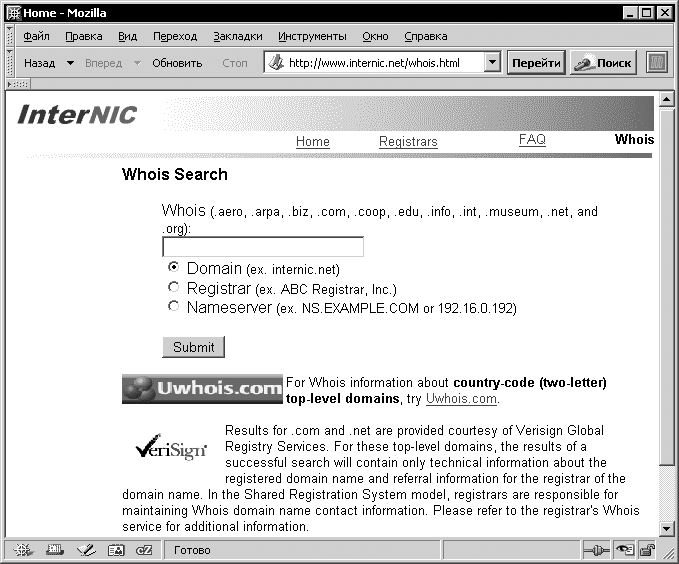Image resolution: width=679 pixels, height=564 pixels.
Task: Click the padlock security icon
Action: (x=647, y=550)
